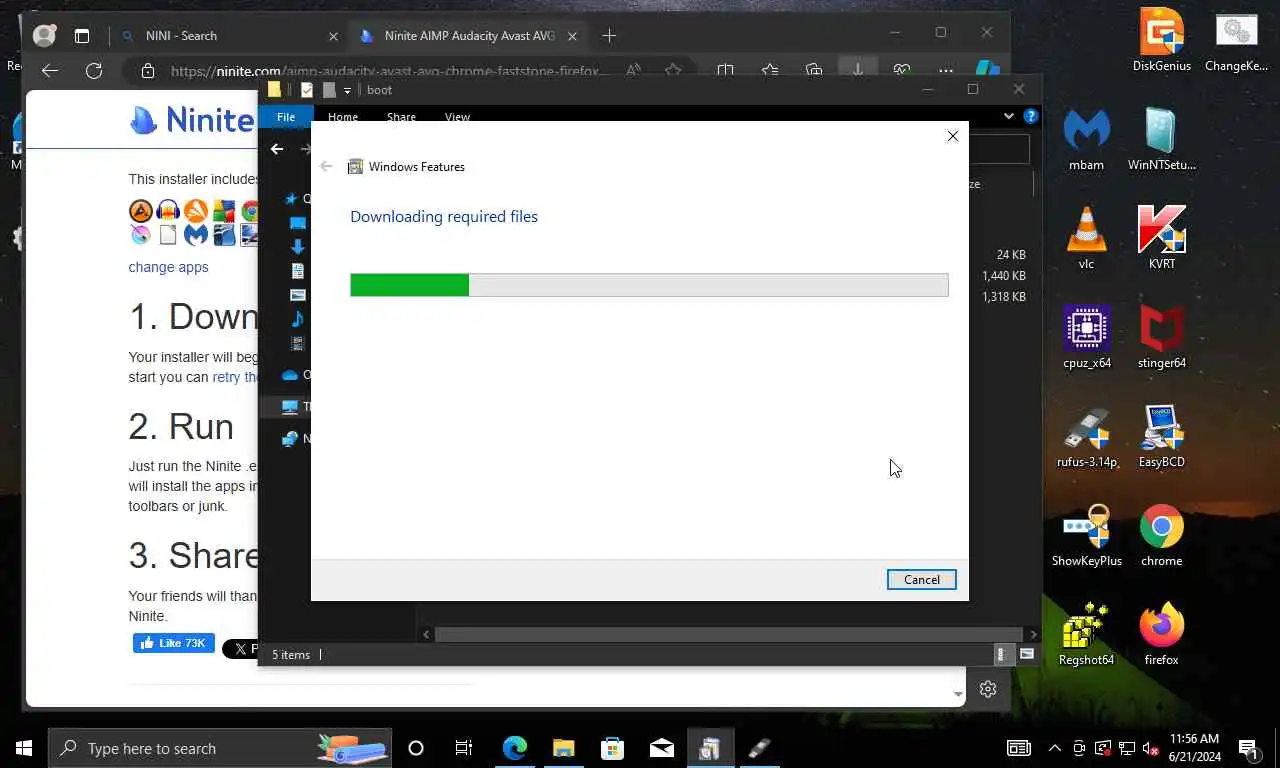Viewport: 1280px width, 768px height.
Task: Click the Ninite logo
Action: [x=192, y=120]
